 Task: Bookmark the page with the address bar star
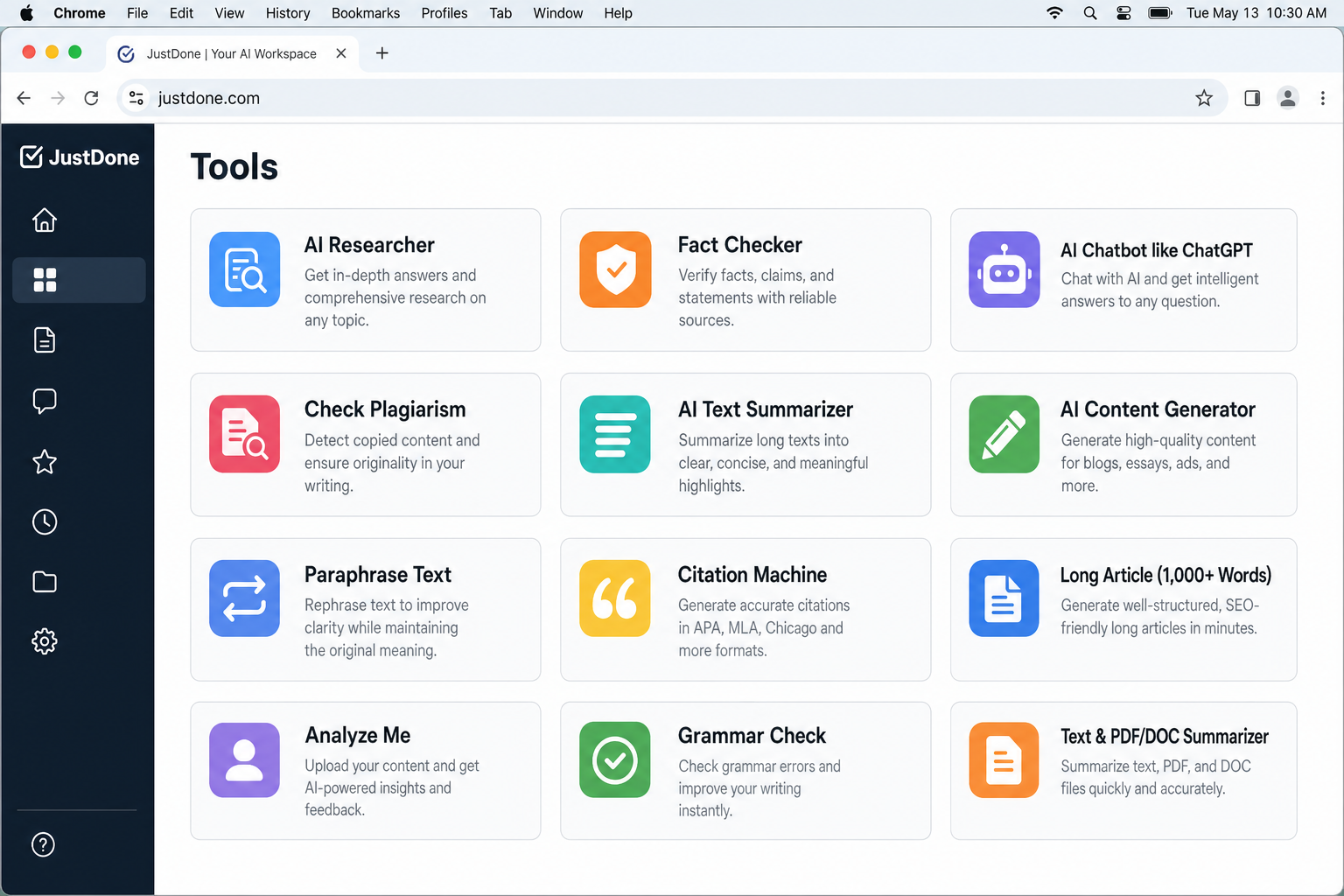click(1205, 98)
